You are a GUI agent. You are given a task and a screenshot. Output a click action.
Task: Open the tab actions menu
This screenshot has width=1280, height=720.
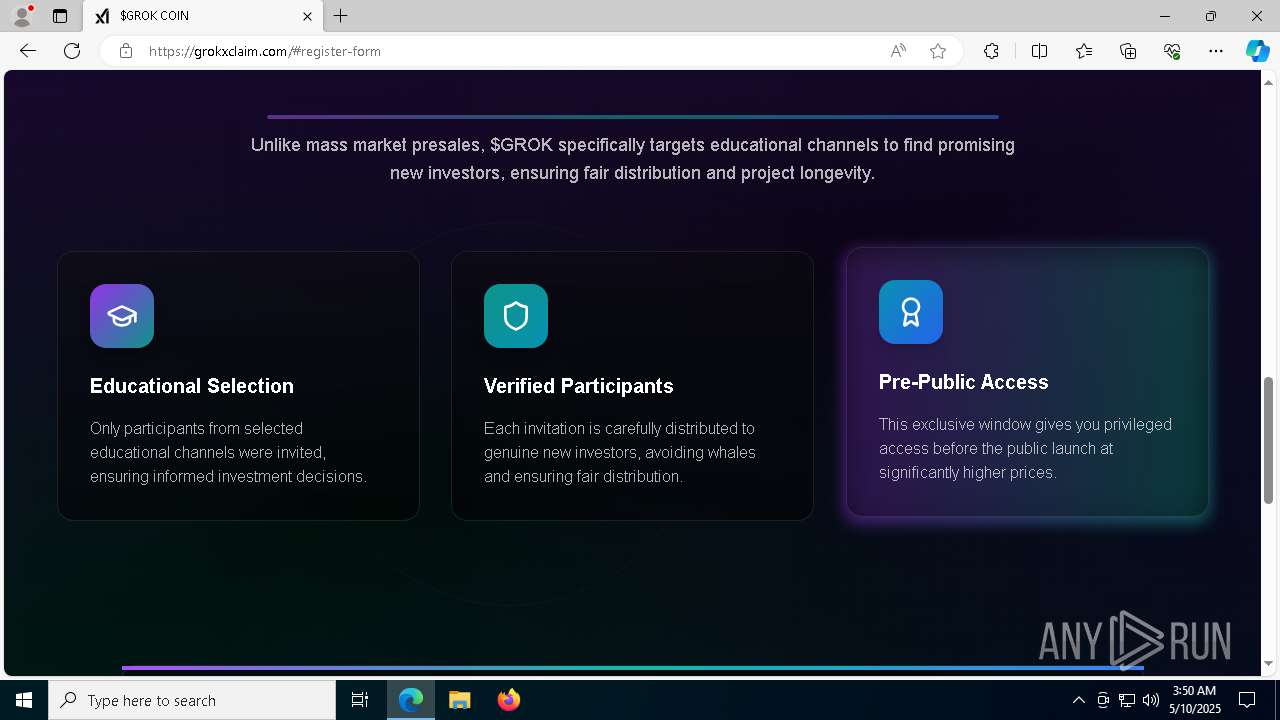pyautogui.click(x=60, y=16)
